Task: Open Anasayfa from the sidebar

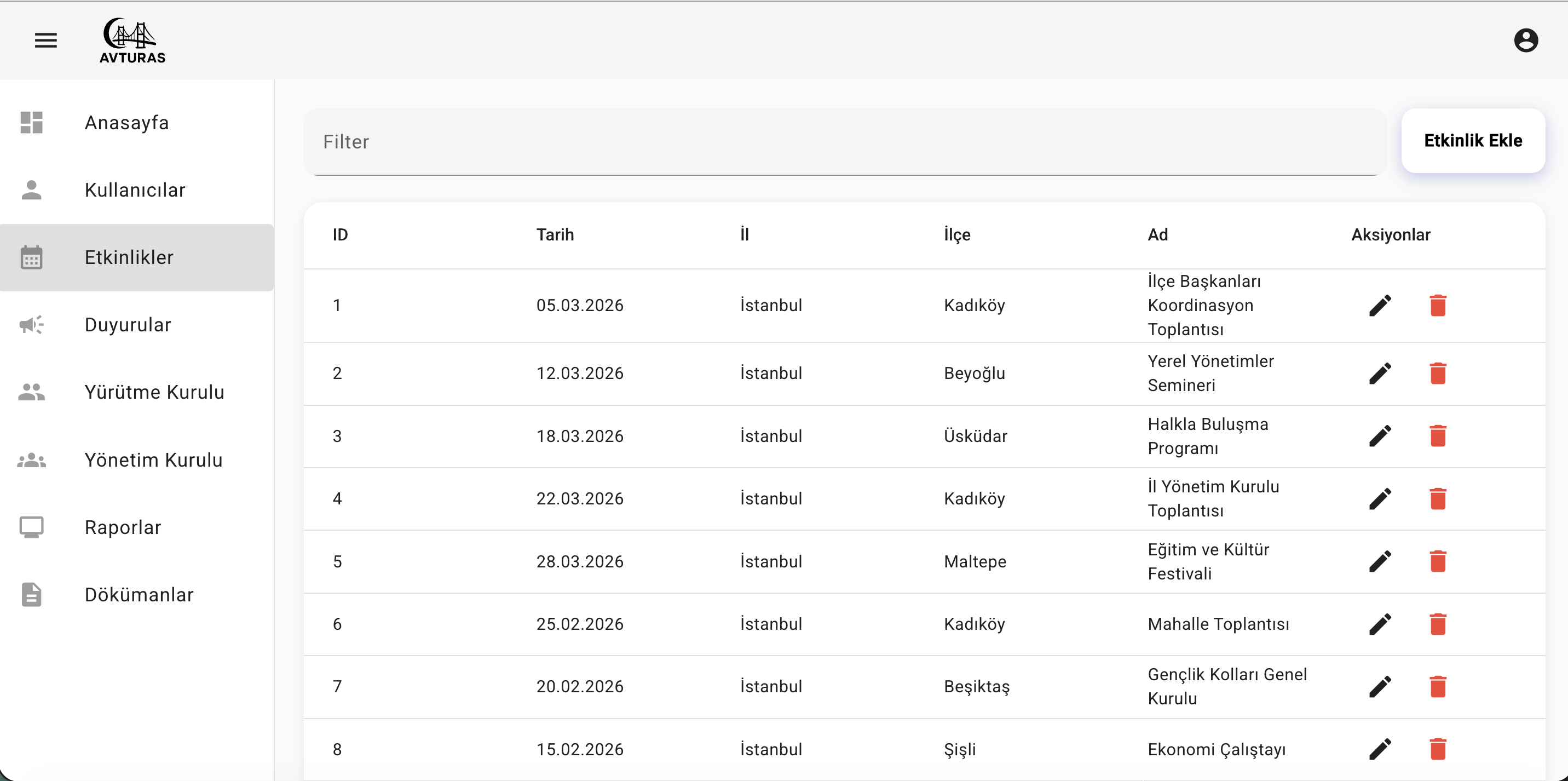Action: [x=126, y=122]
